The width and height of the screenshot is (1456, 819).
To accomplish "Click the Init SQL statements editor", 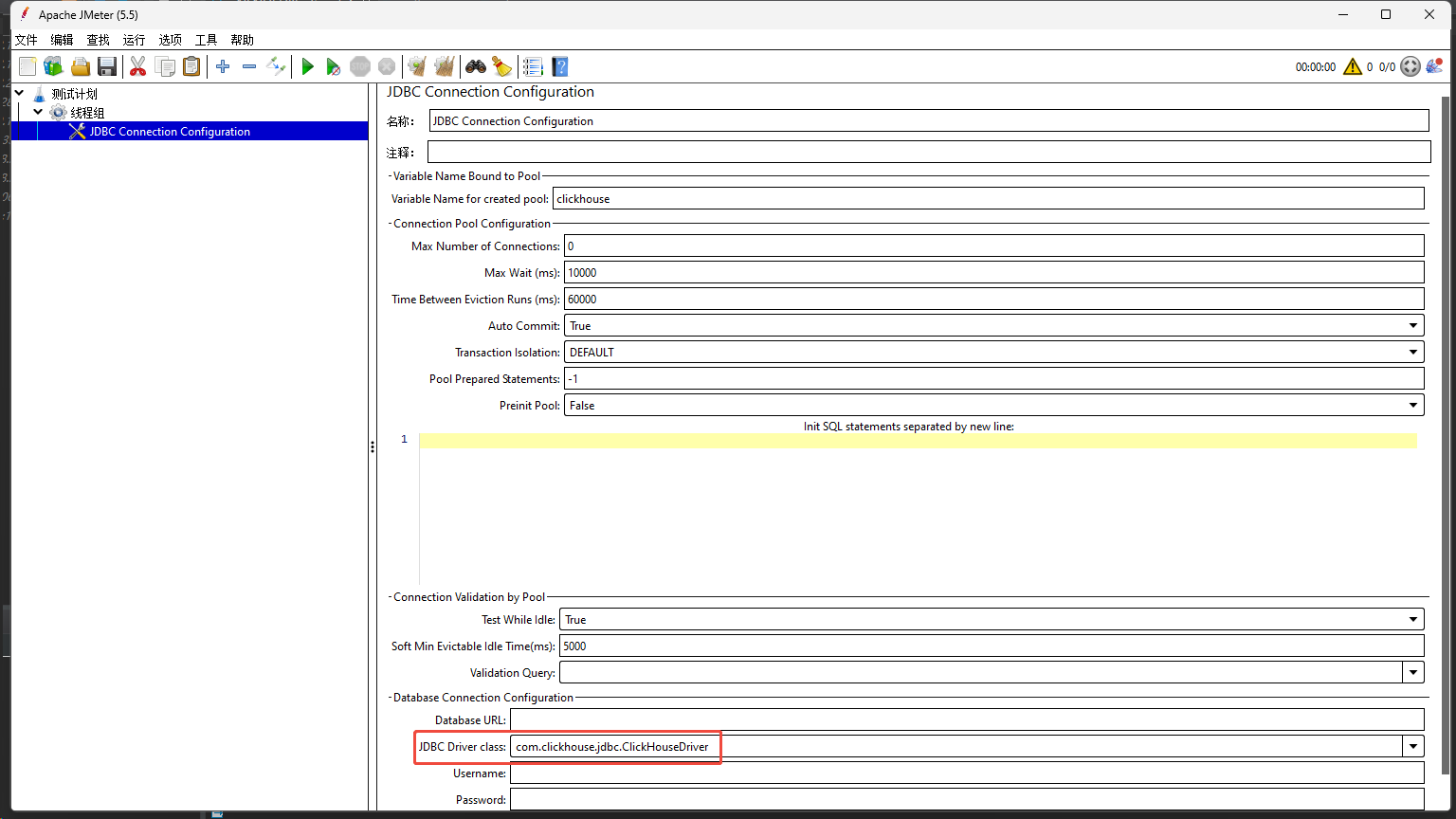I will pyautogui.click(x=918, y=507).
